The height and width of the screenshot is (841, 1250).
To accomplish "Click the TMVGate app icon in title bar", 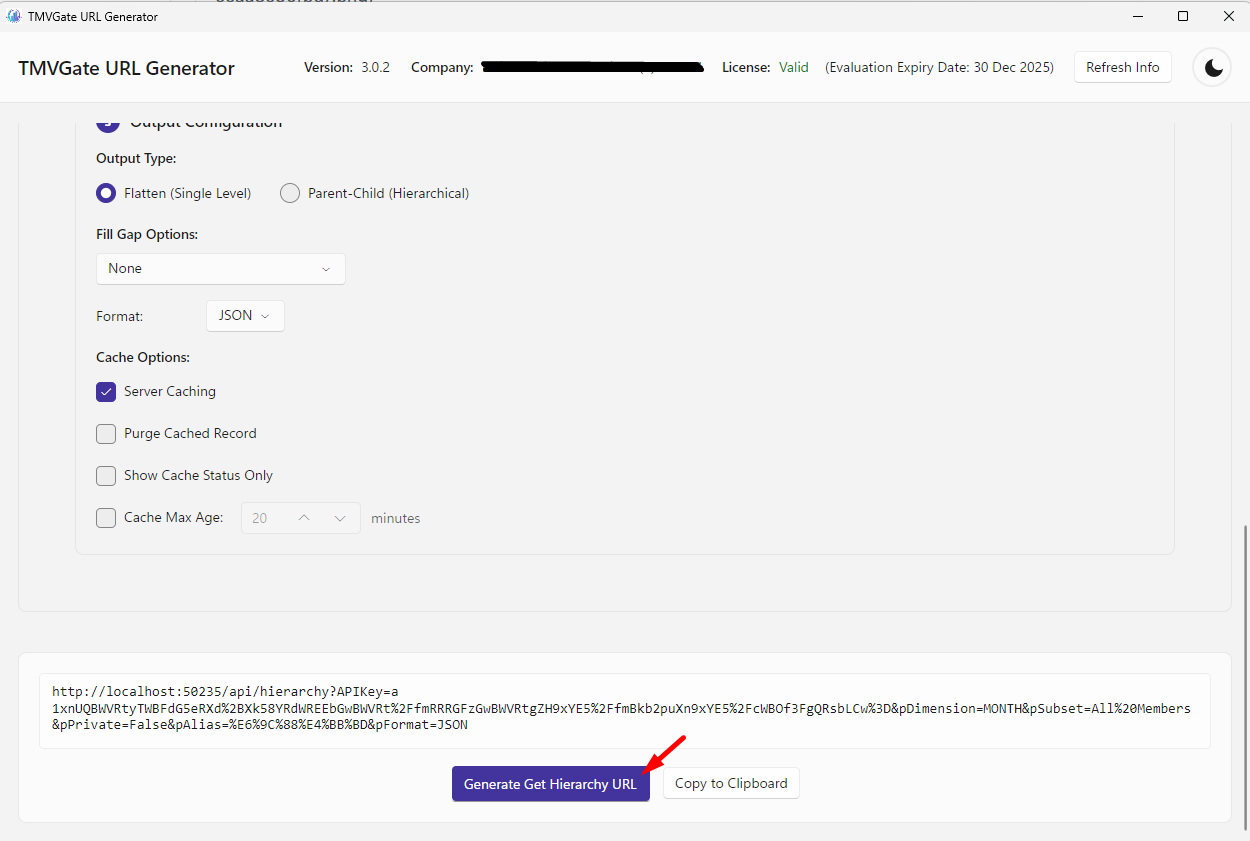I will click(14, 16).
